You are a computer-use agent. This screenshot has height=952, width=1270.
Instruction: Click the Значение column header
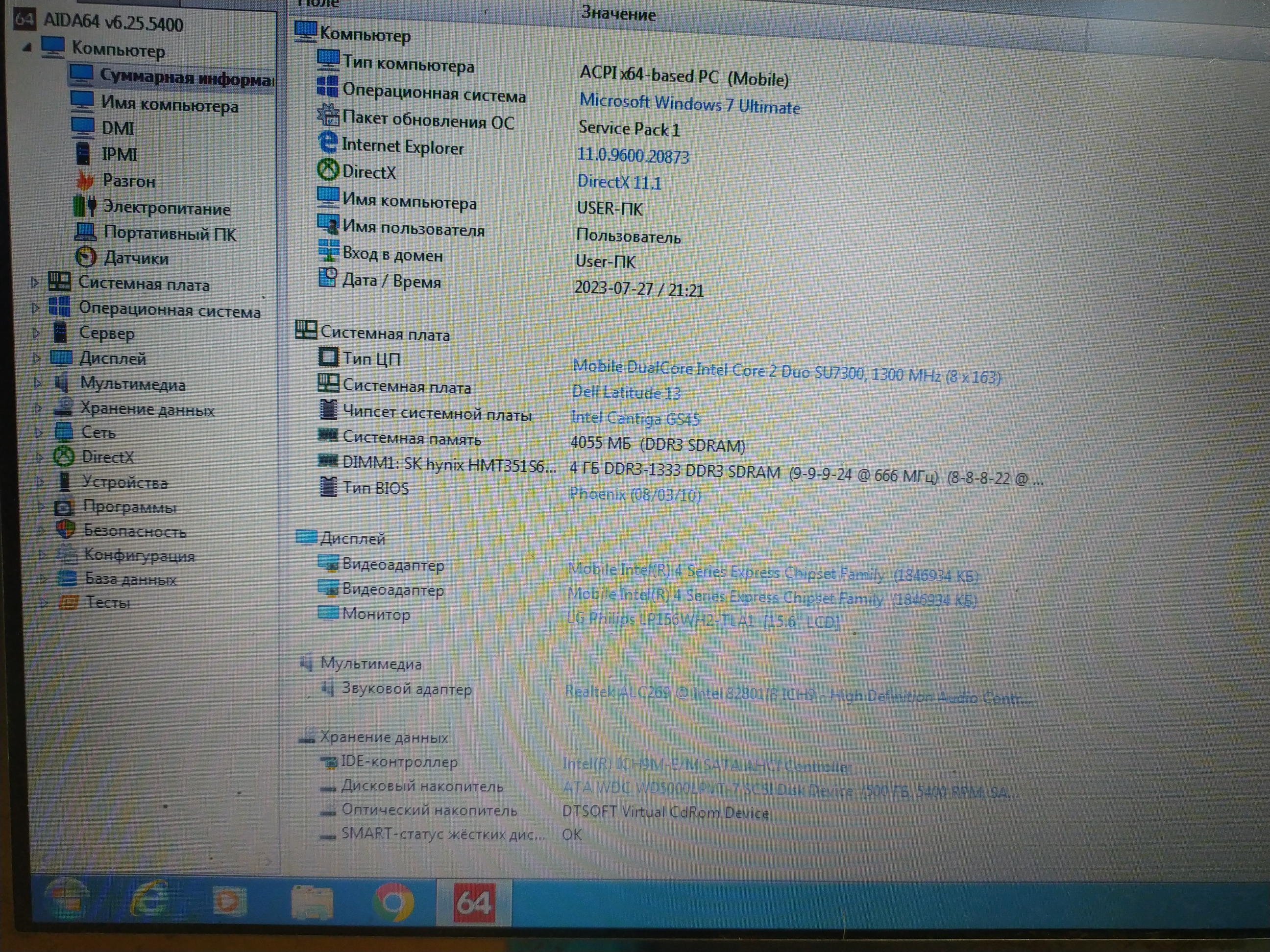(x=618, y=13)
